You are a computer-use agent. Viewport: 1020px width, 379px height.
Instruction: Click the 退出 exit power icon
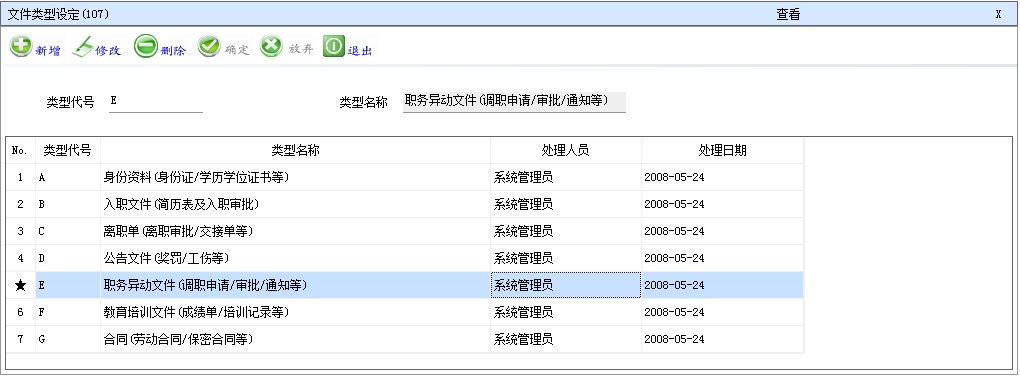[333, 46]
